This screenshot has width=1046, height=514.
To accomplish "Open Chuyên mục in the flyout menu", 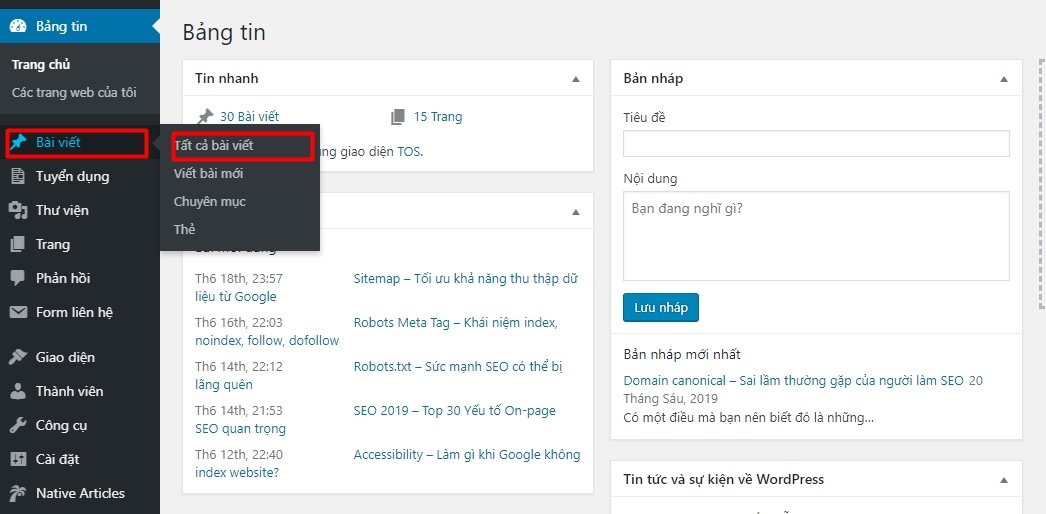I will click(209, 201).
